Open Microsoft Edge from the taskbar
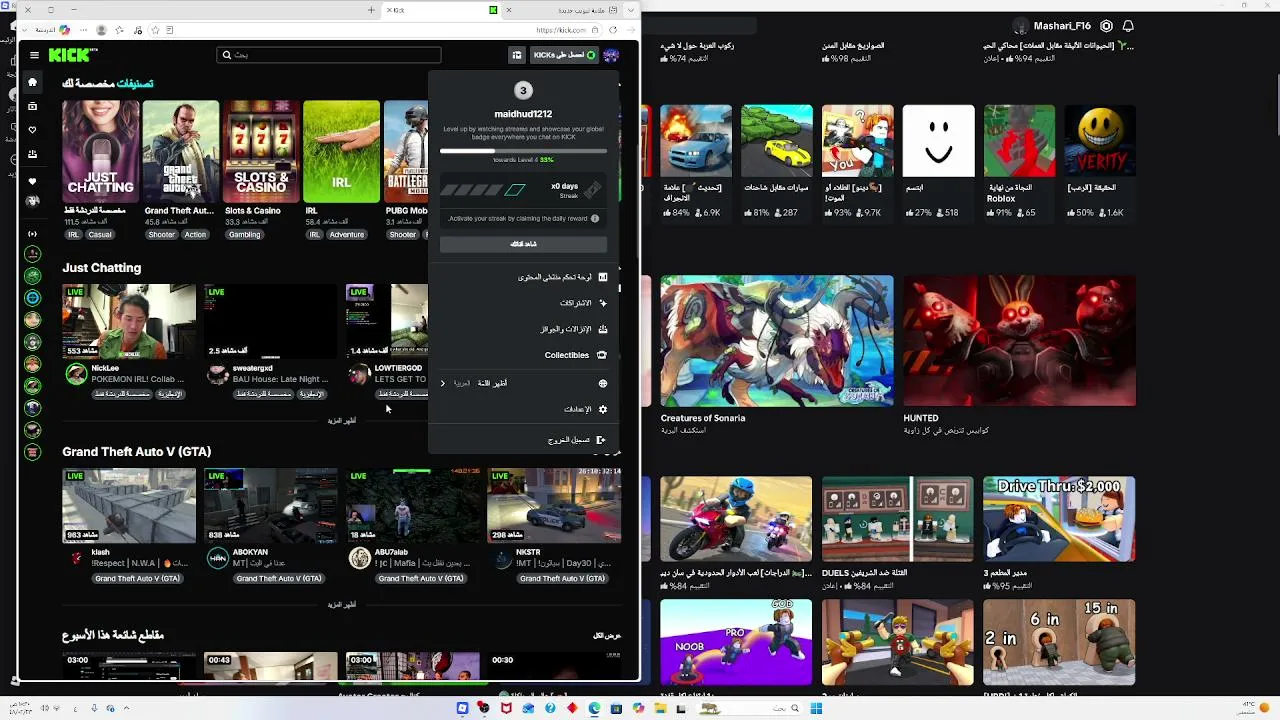1280x720 pixels. pyautogui.click(x=595, y=709)
